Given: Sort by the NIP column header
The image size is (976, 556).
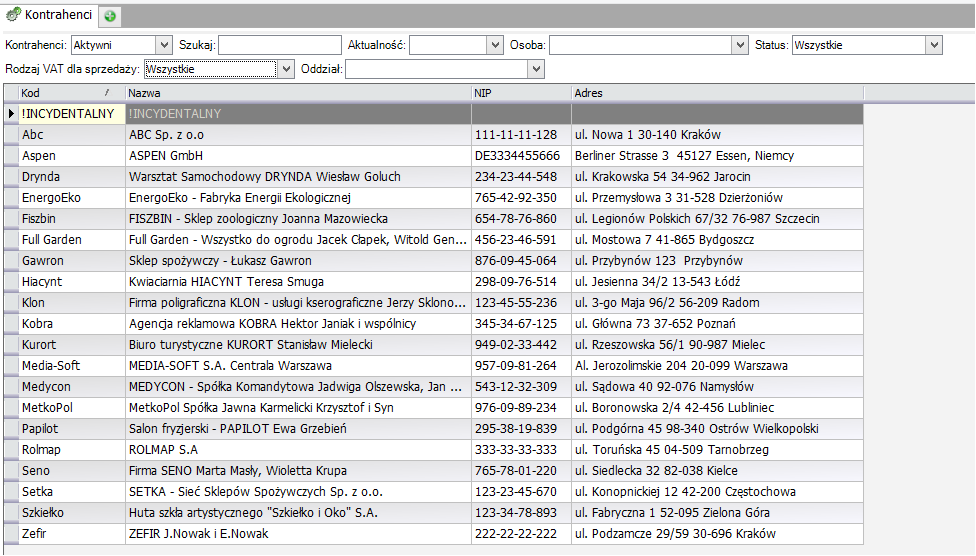Looking at the screenshot, I should [521, 93].
